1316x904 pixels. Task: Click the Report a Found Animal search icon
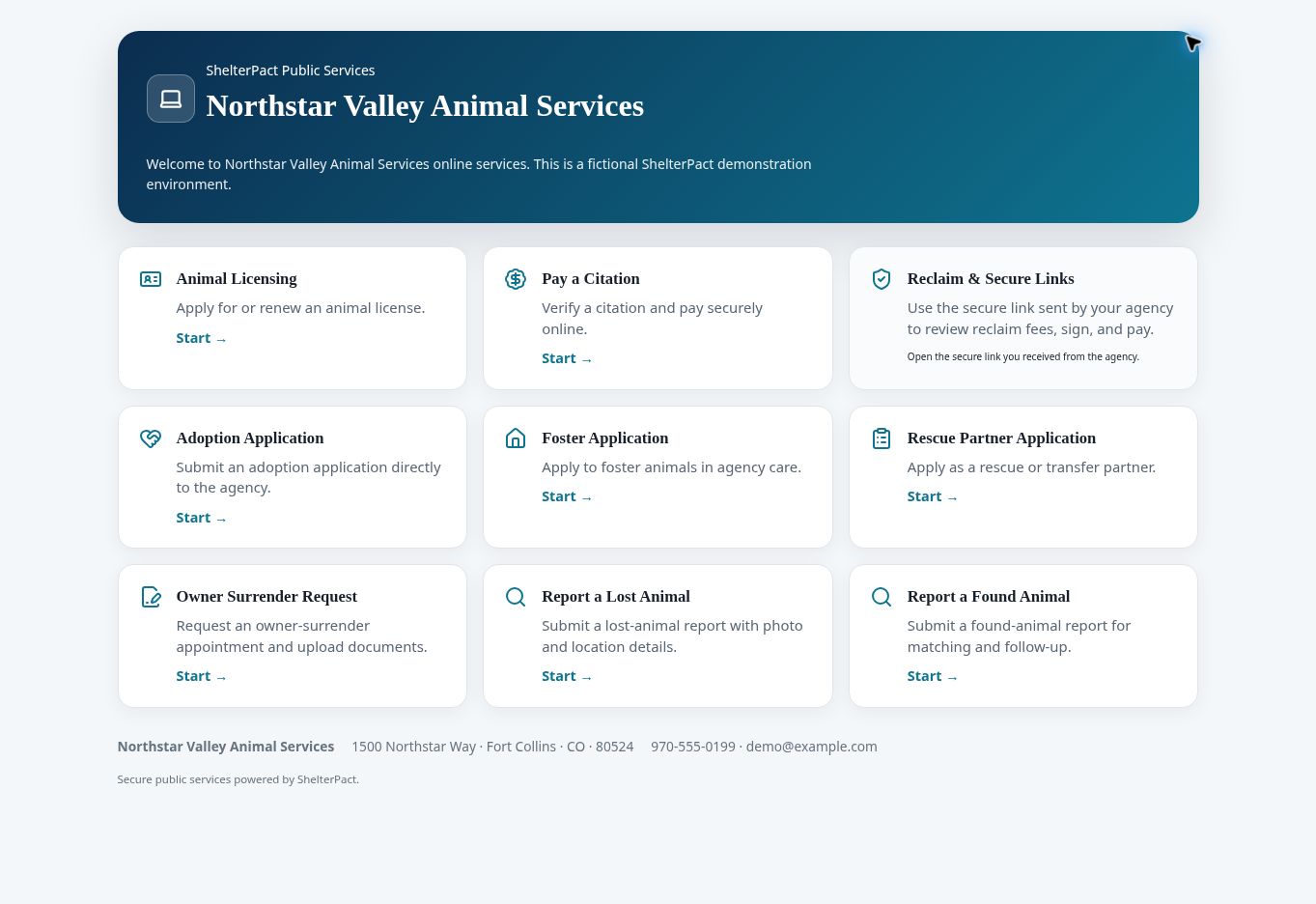point(882,597)
